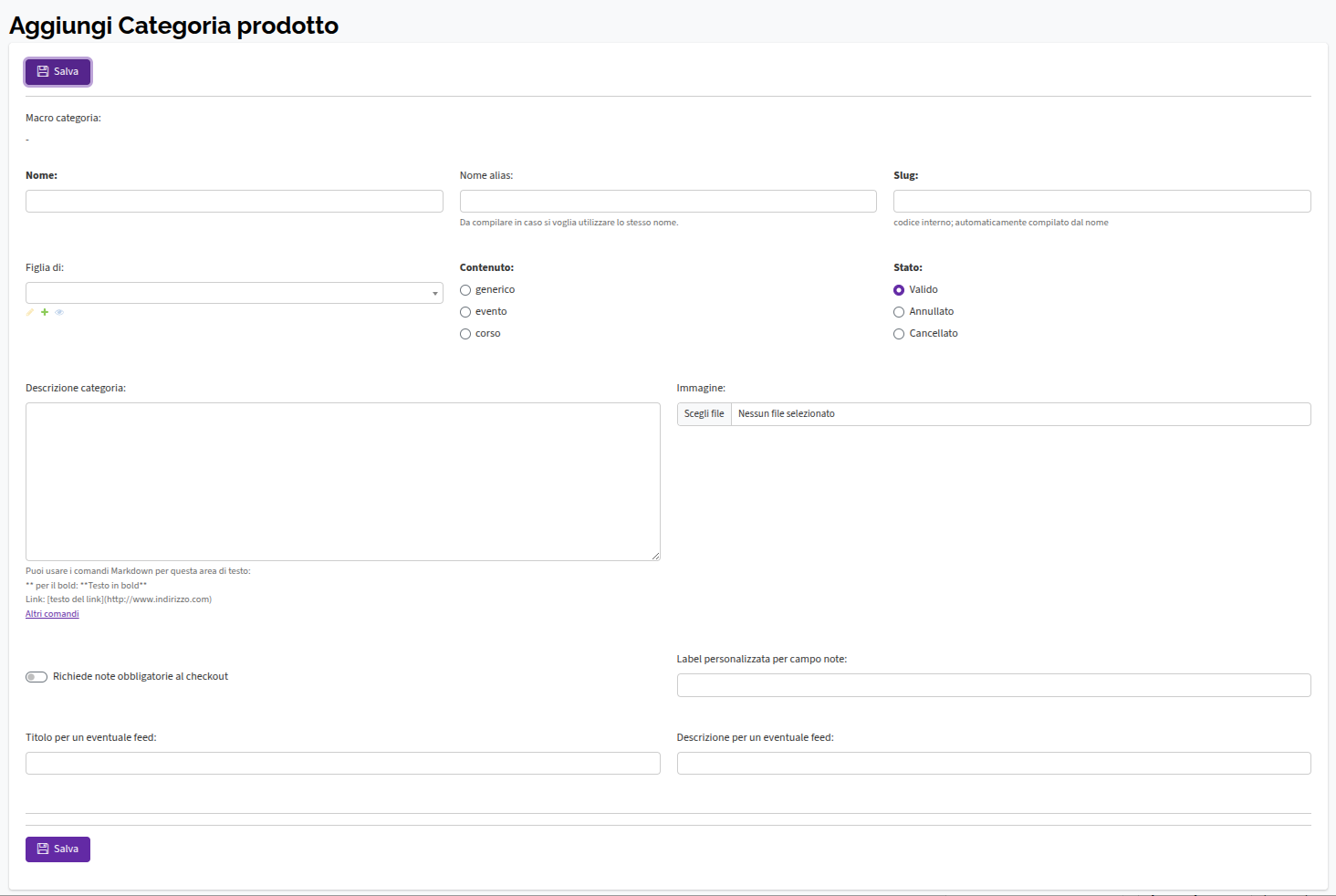Click the green plus icon under Figlia di
This screenshot has height=896, width=1336.
click(45, 312)
